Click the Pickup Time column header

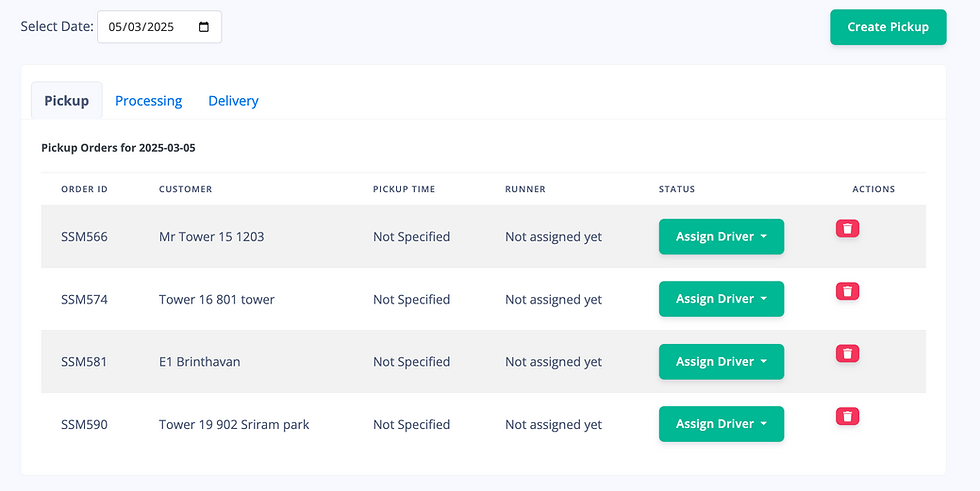click(x=403, y=189)
